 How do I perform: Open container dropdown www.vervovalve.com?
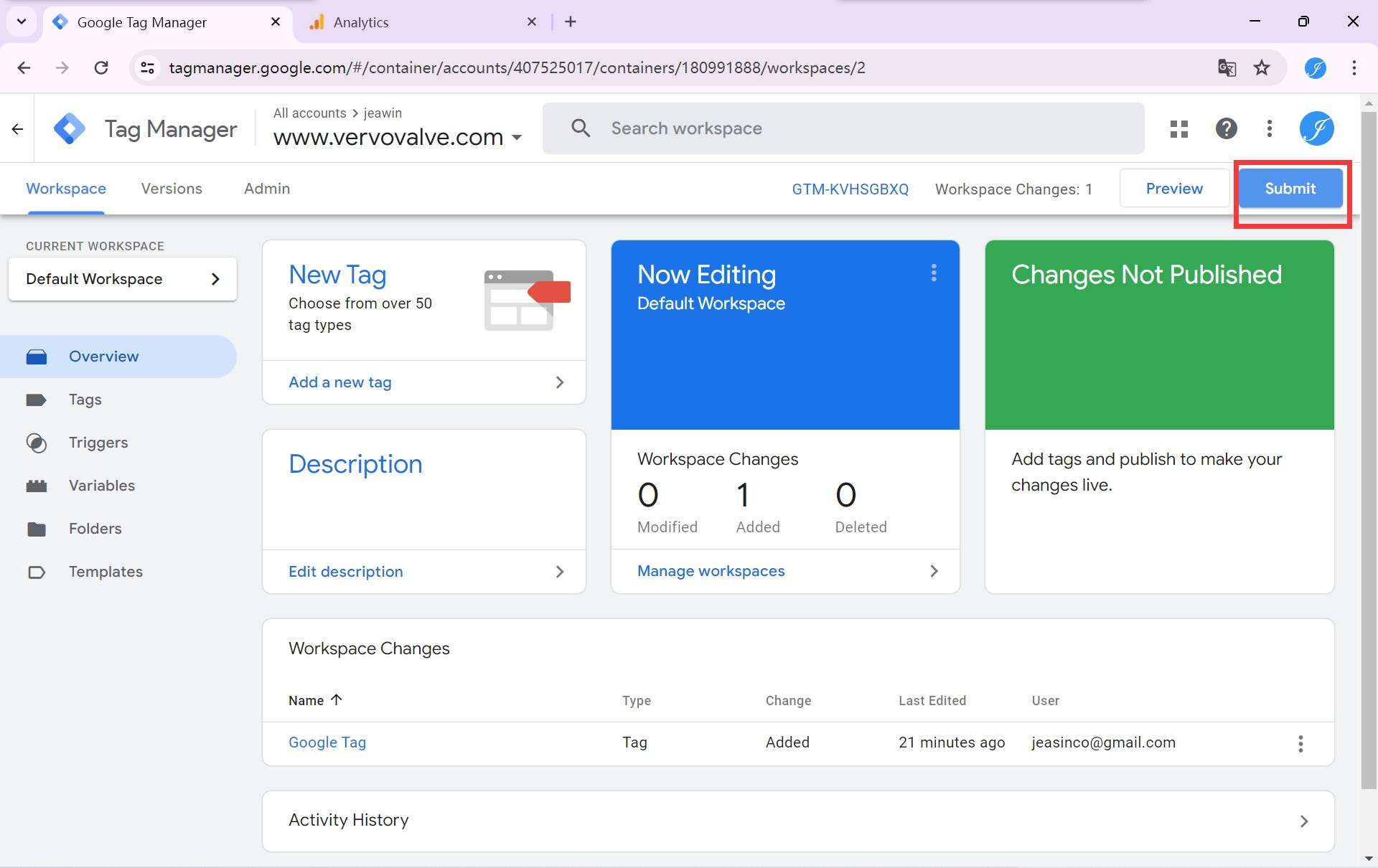pyautogui.click(x=398, y=136)
